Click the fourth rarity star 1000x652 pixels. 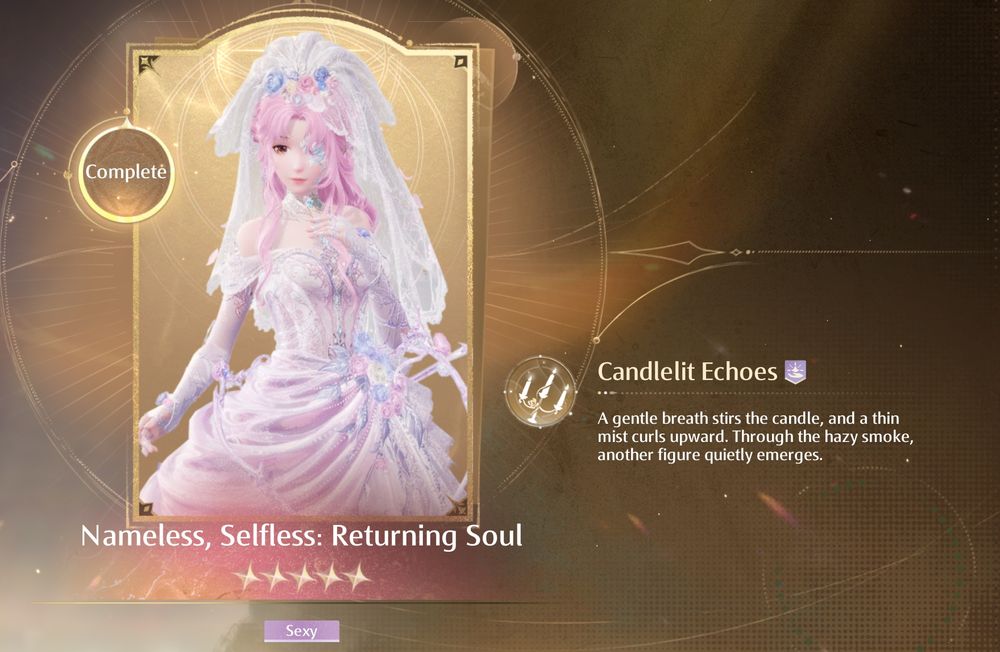pos(330,577)
